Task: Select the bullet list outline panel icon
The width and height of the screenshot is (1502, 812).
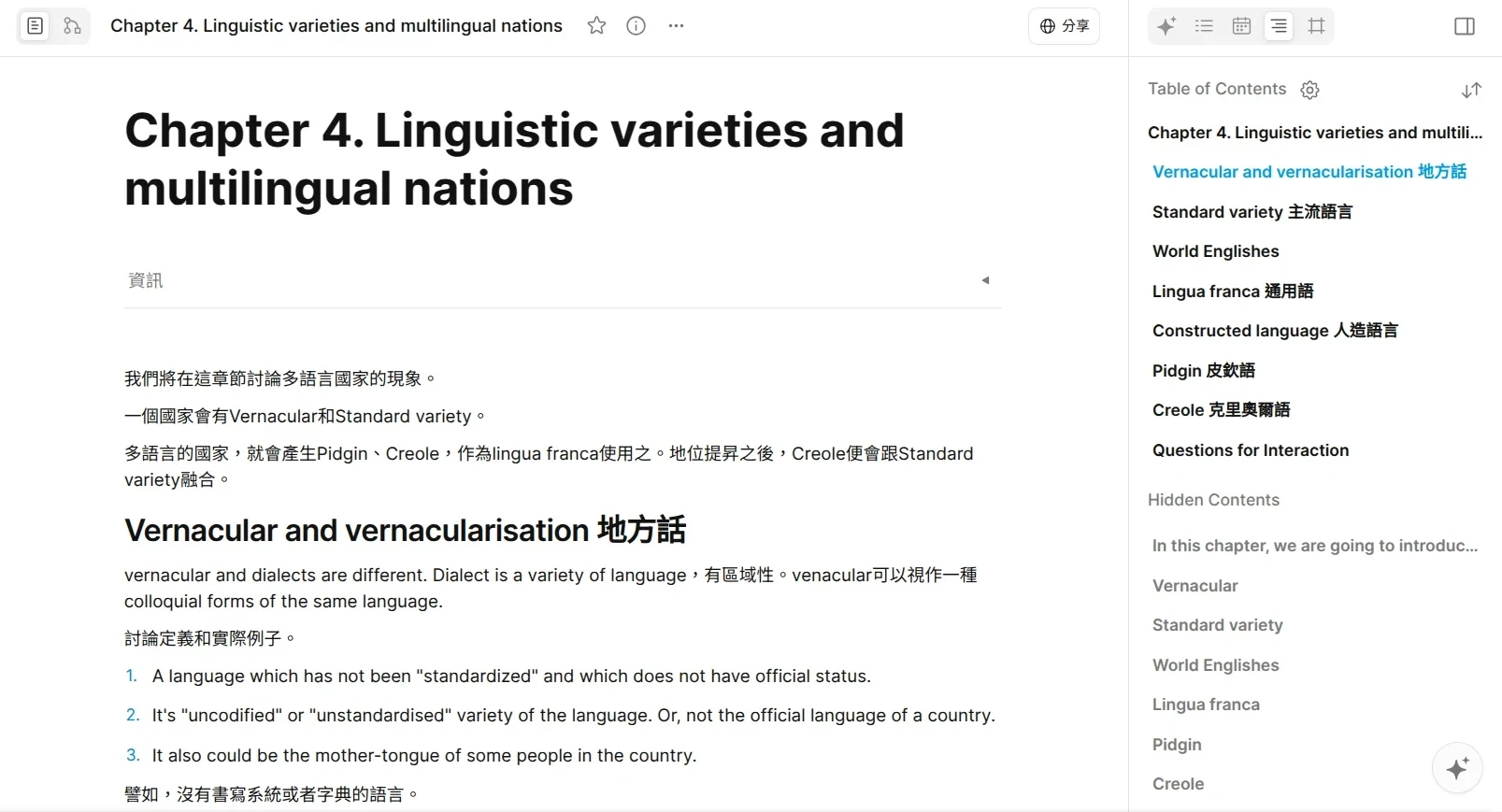Action: coord(1204,26)
